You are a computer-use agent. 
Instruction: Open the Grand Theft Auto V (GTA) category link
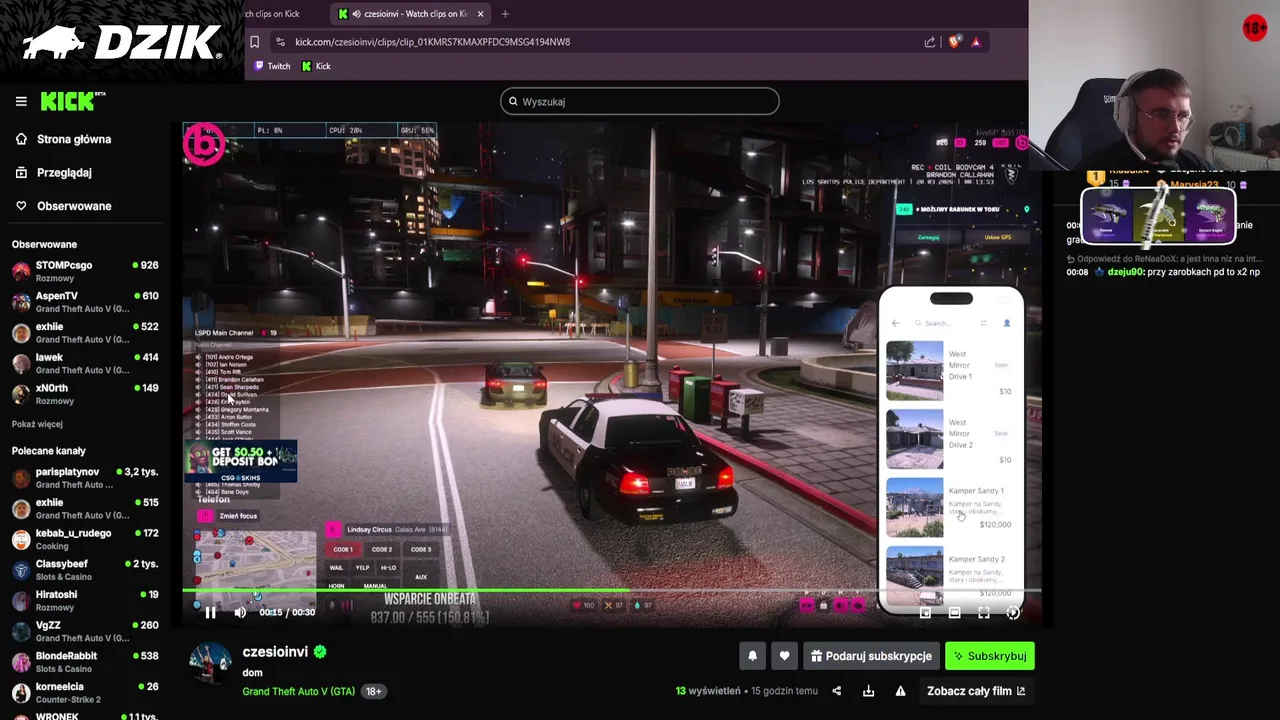coord(298,691)
